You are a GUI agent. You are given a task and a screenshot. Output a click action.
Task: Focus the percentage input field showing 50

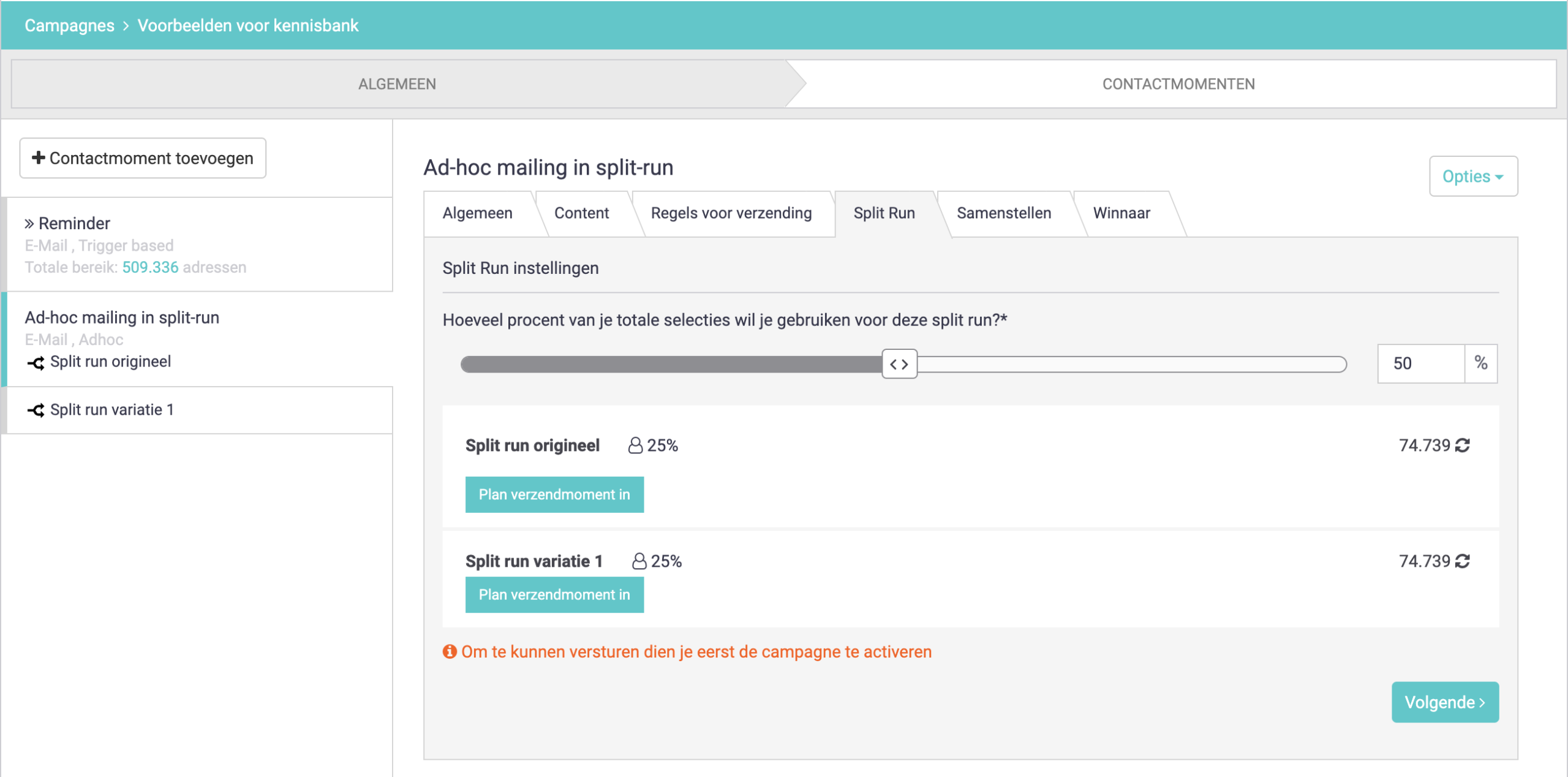point(1420,363)
